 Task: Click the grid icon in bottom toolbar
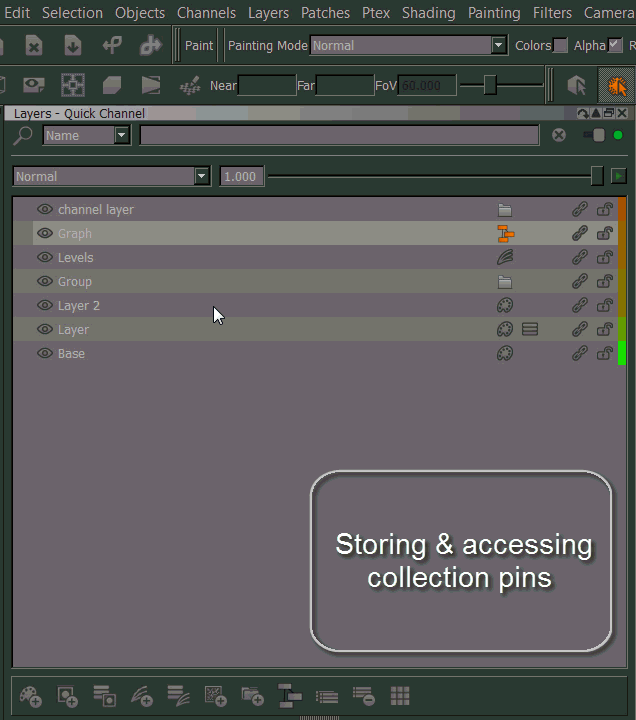(400, 696)
